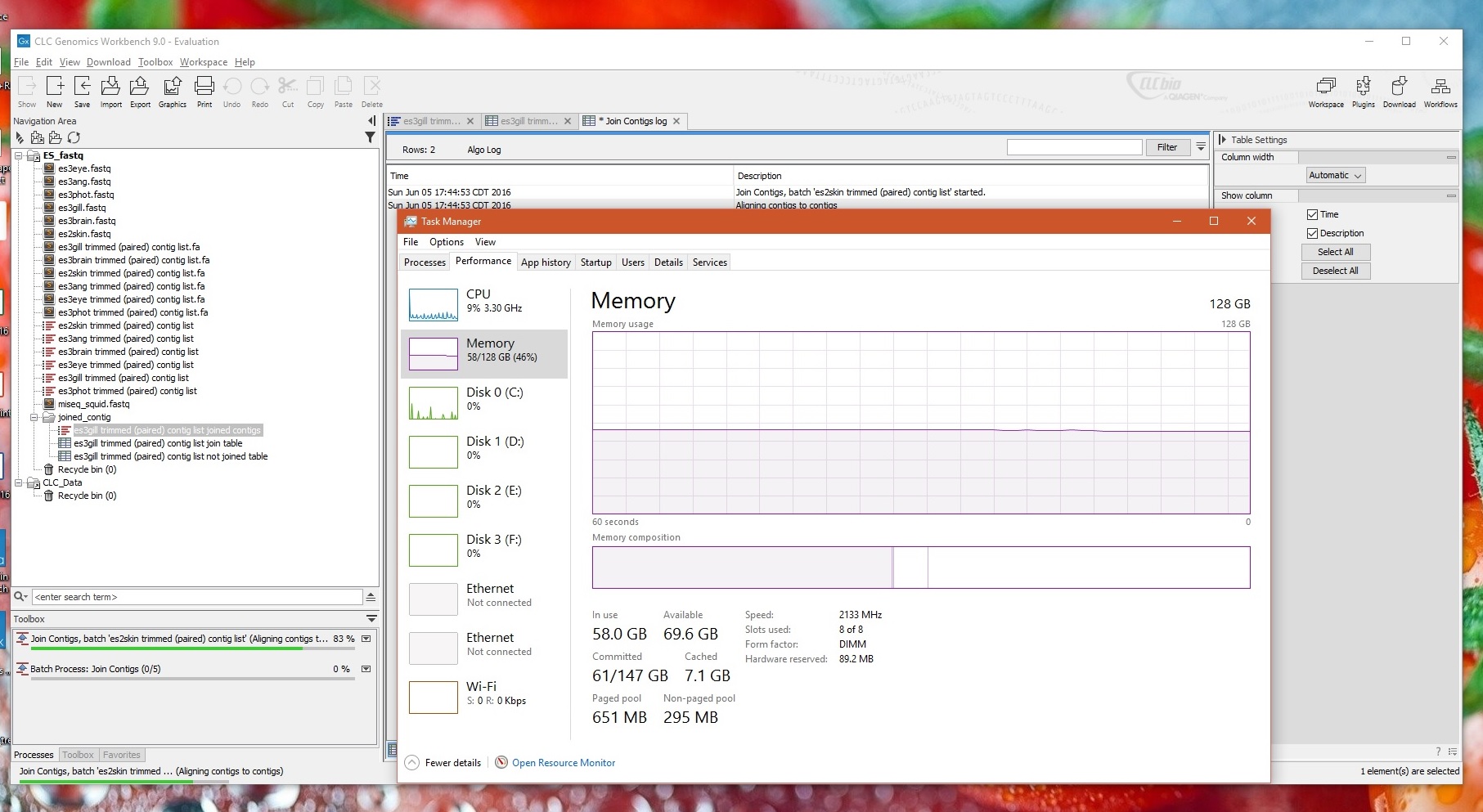The image size is (1483, 812).
Task: Toggle the Description column checkbox
Action: tap(1312, 233)
